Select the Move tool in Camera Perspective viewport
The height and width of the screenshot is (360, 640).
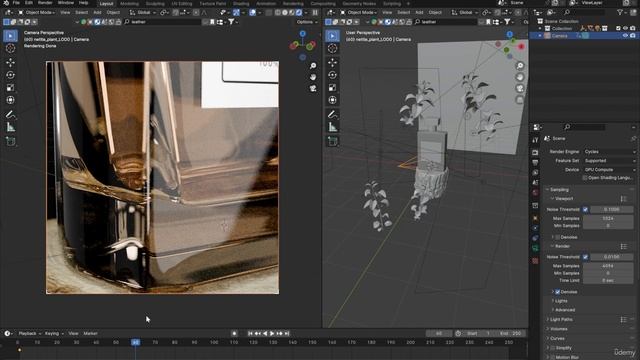click(11, 62)
